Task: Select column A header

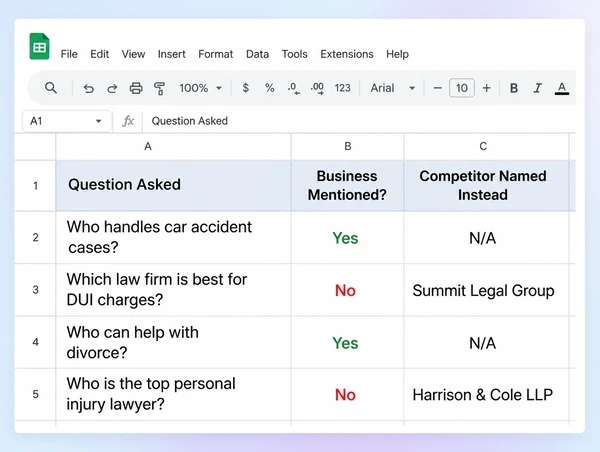Action: [x=173, y=146]
